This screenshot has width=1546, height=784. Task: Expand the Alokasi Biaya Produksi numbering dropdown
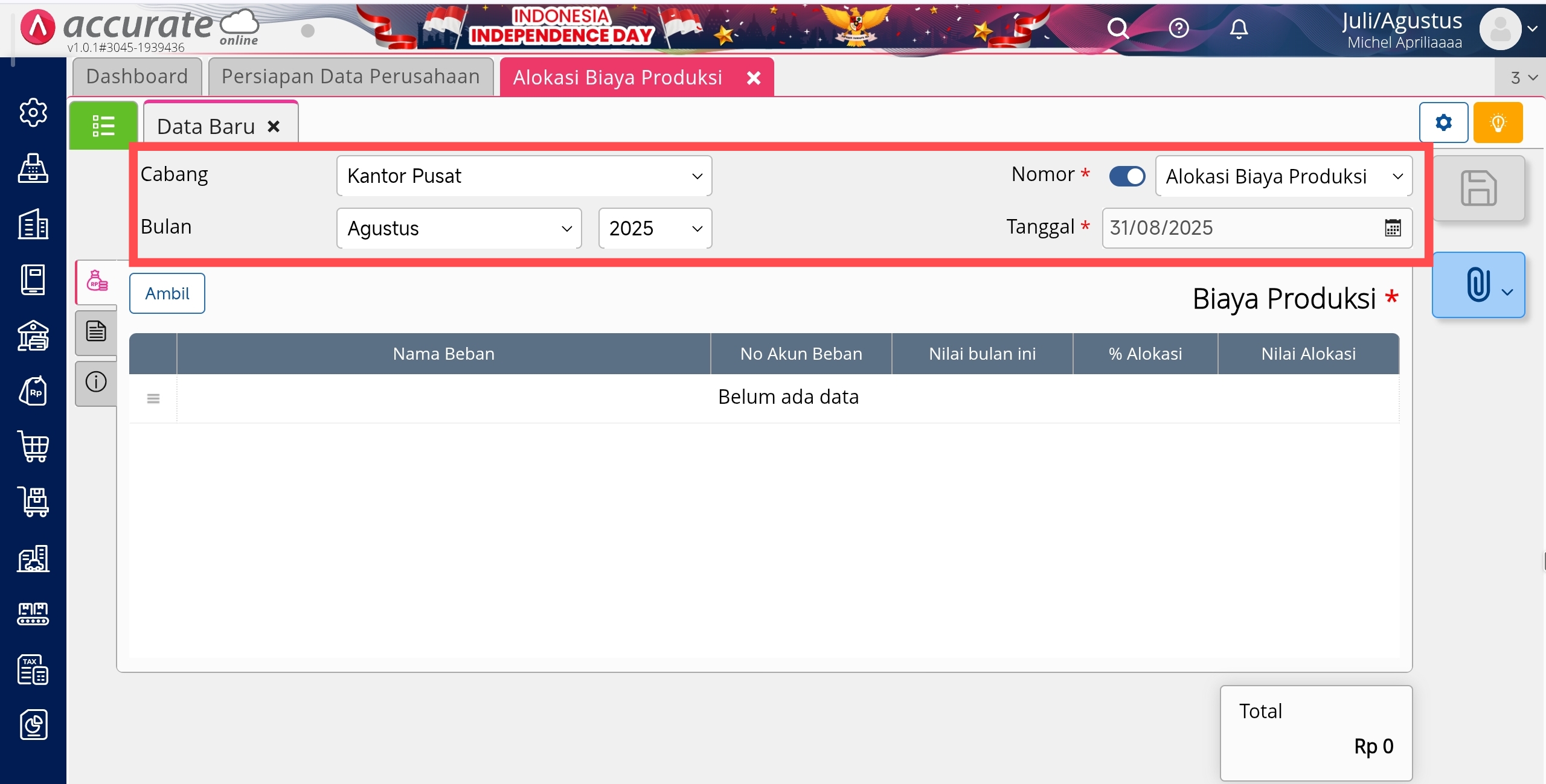click(x=1283, y=176)
